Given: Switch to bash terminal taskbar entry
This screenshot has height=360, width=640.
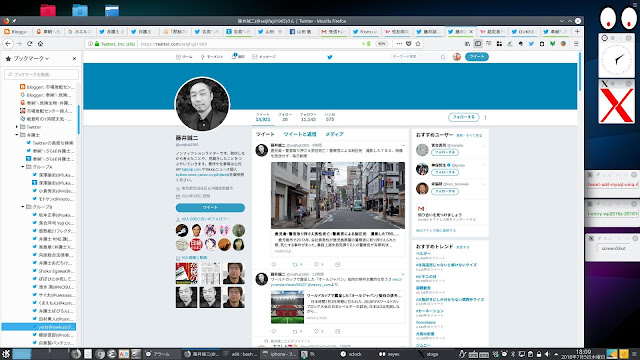Looking at the screenshot, I should pos(241,354).
